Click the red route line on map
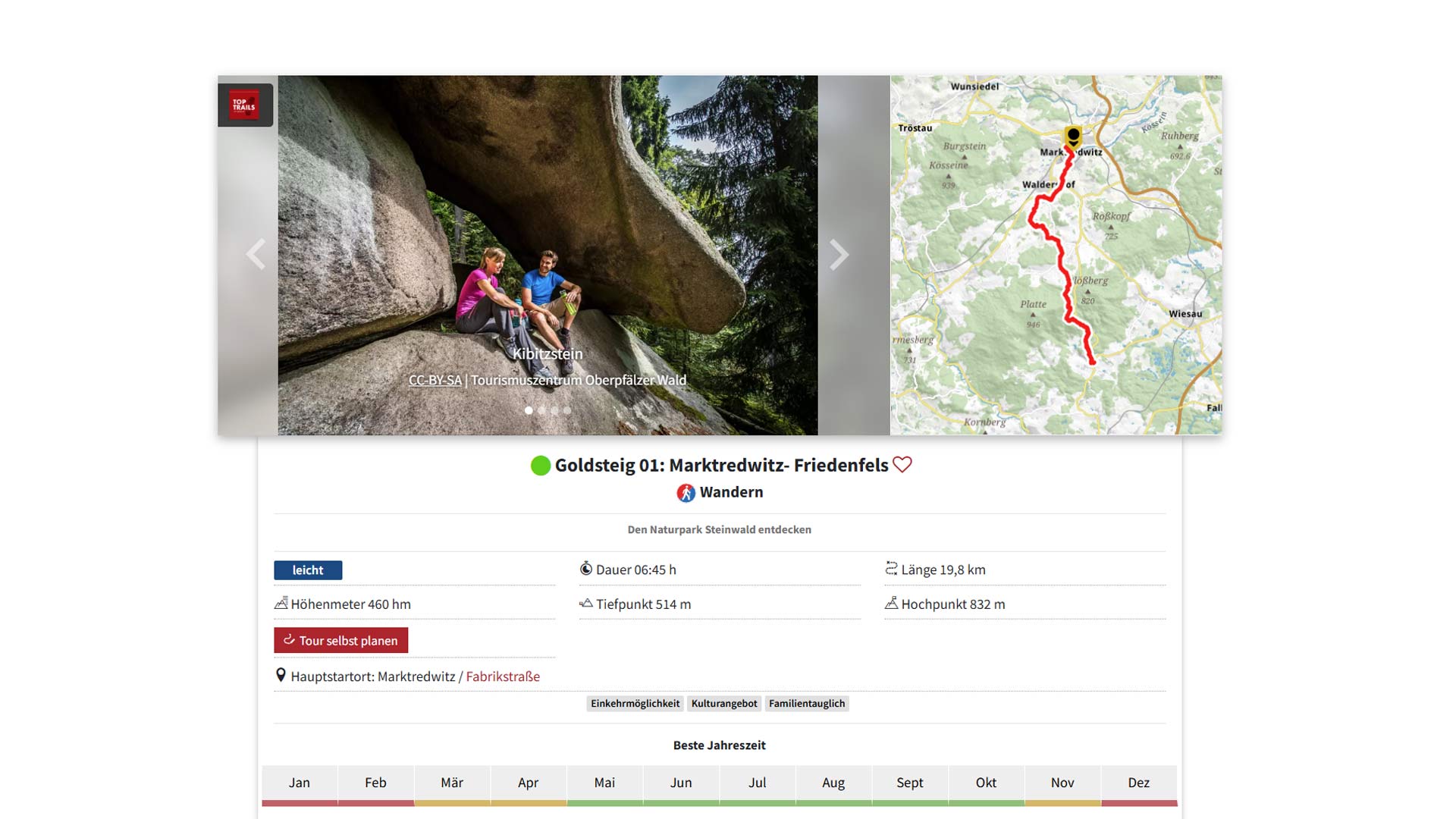Image resolution: width=1456 pixels, height=819 pixels. pos(1060,258)
